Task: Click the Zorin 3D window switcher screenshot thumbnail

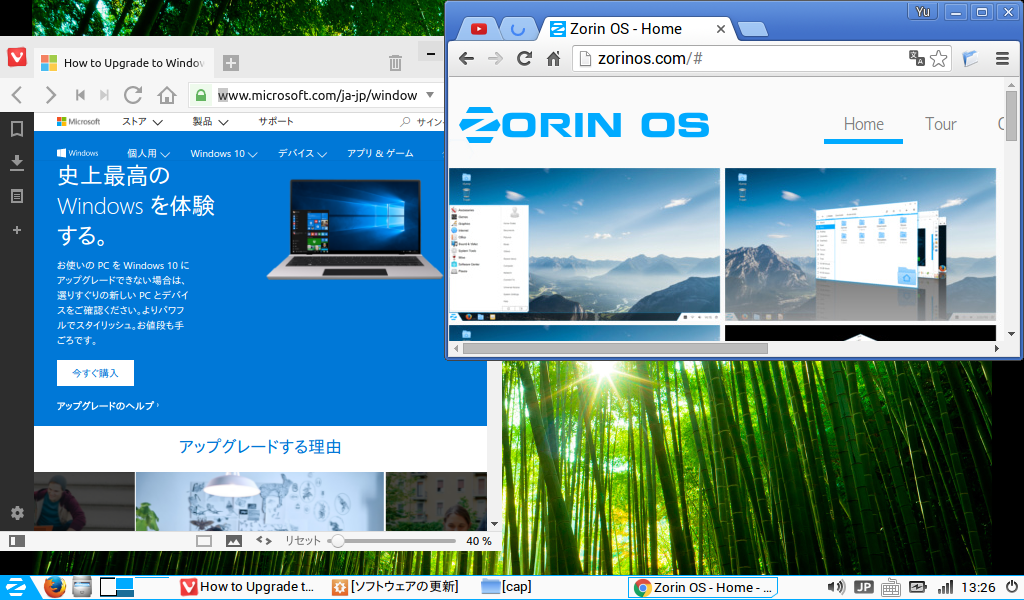Action: point(860,245)
